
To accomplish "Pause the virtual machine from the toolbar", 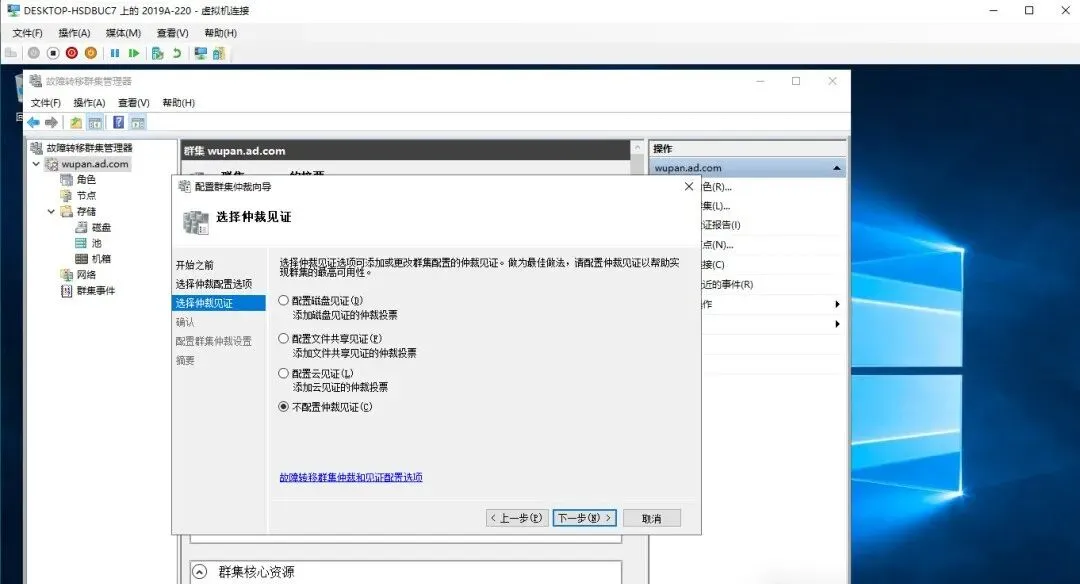I will 115,53.
